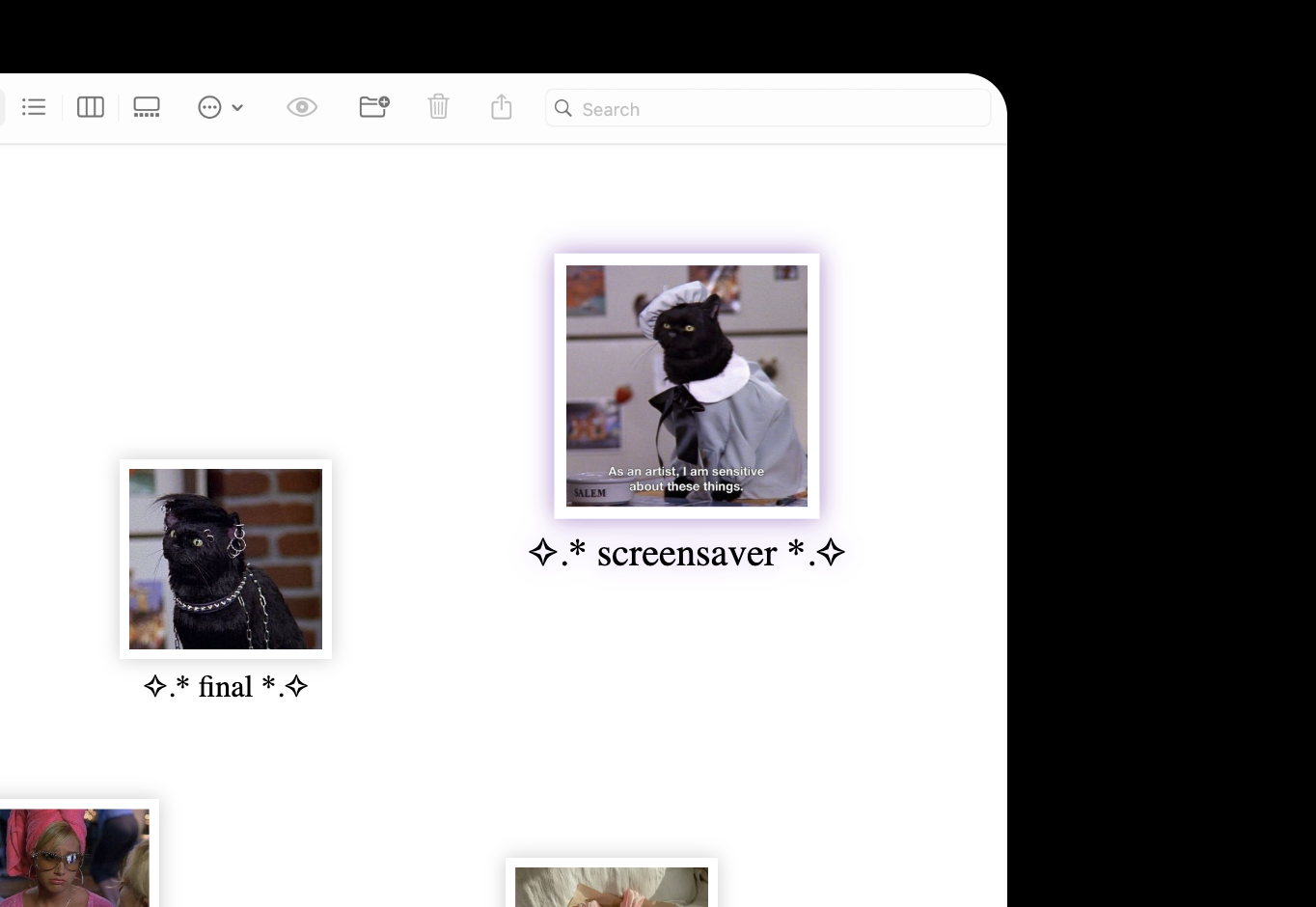Switch to list view in the toolbar
Screen dimensions: 1316x907
point(34,107)
